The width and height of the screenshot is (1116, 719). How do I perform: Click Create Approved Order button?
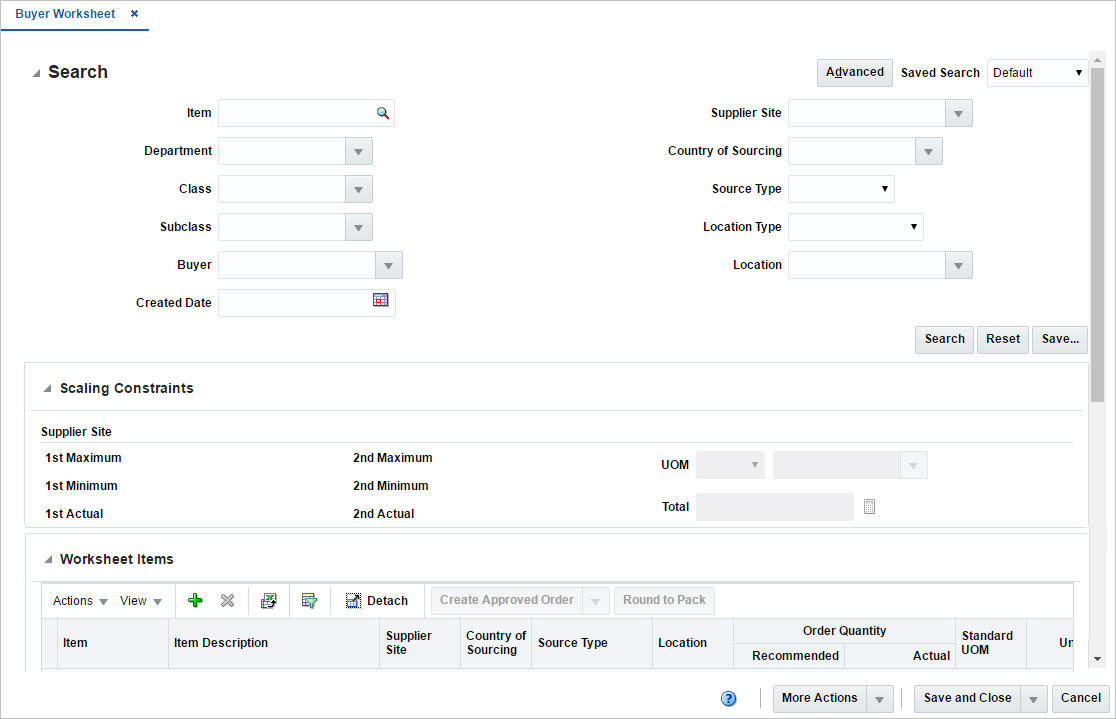[x=507, y=600]
